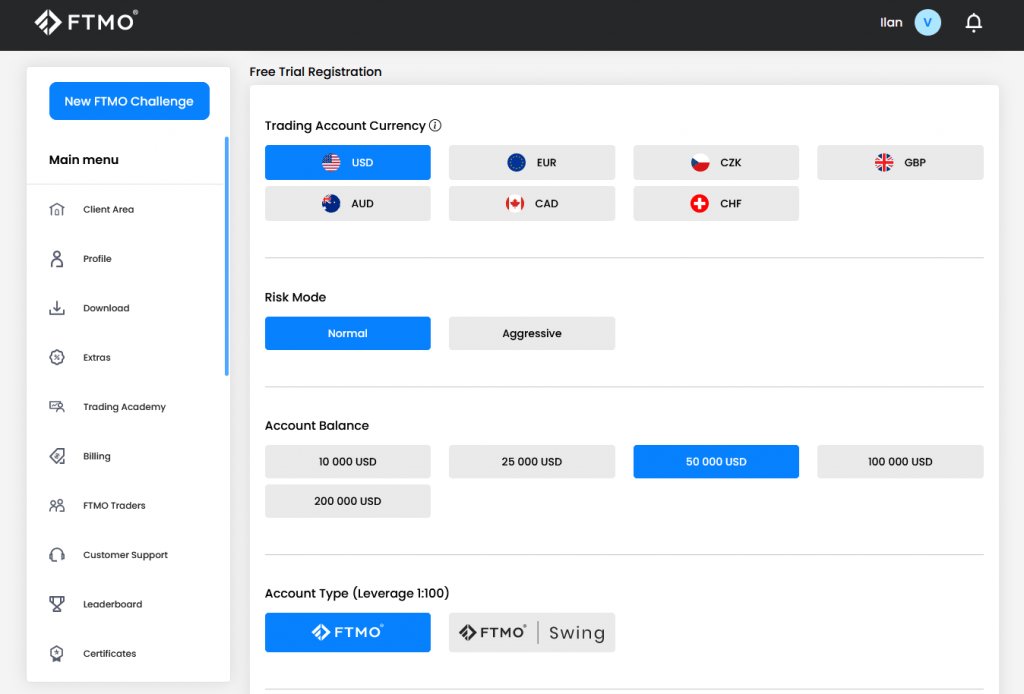Open the user avatar 'V' icon
The width and height of the screenshot is (1024, 694).
coord(928,23)
